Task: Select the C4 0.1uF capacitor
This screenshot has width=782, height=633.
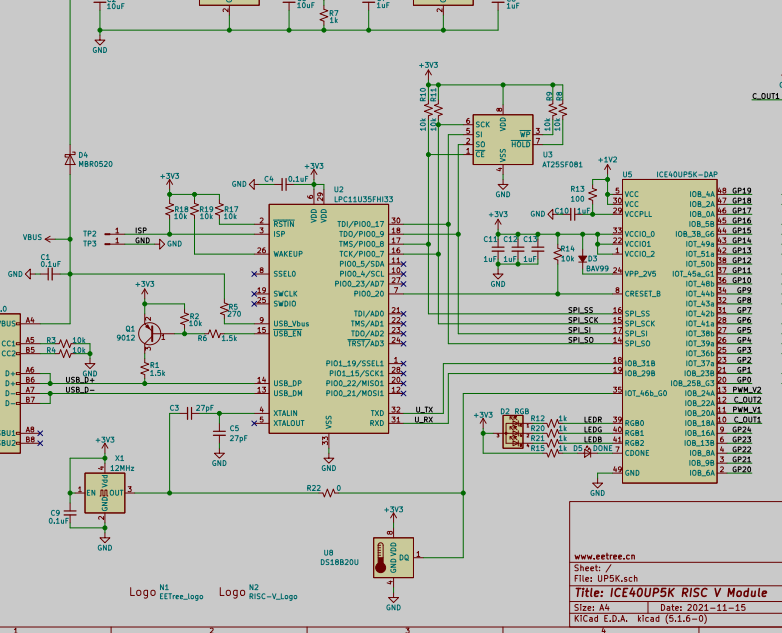Action: pyautogui.click(x=284, y=185)
